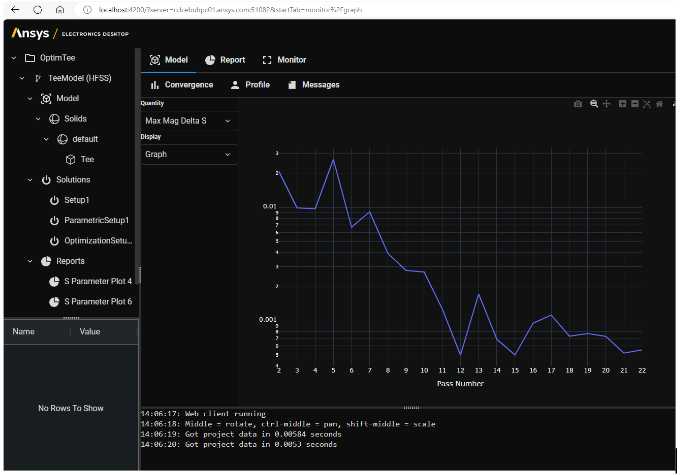Click the OptimizationSetup power icon

(x=54, y=241)
